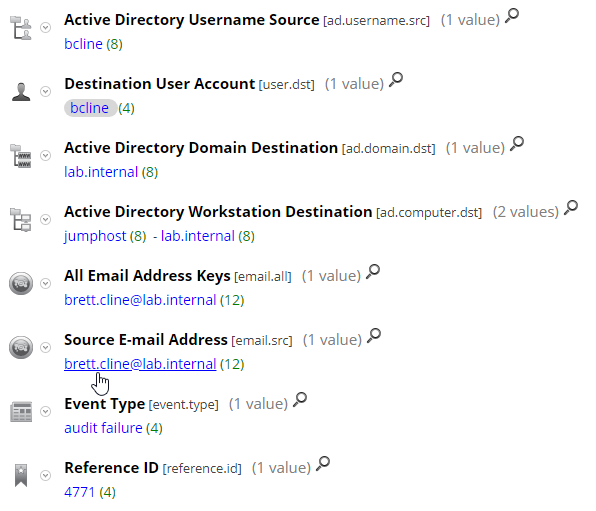596x511 pixels.
Task: Drill into bcline under Username Source
Action: (x=83, y=44)
